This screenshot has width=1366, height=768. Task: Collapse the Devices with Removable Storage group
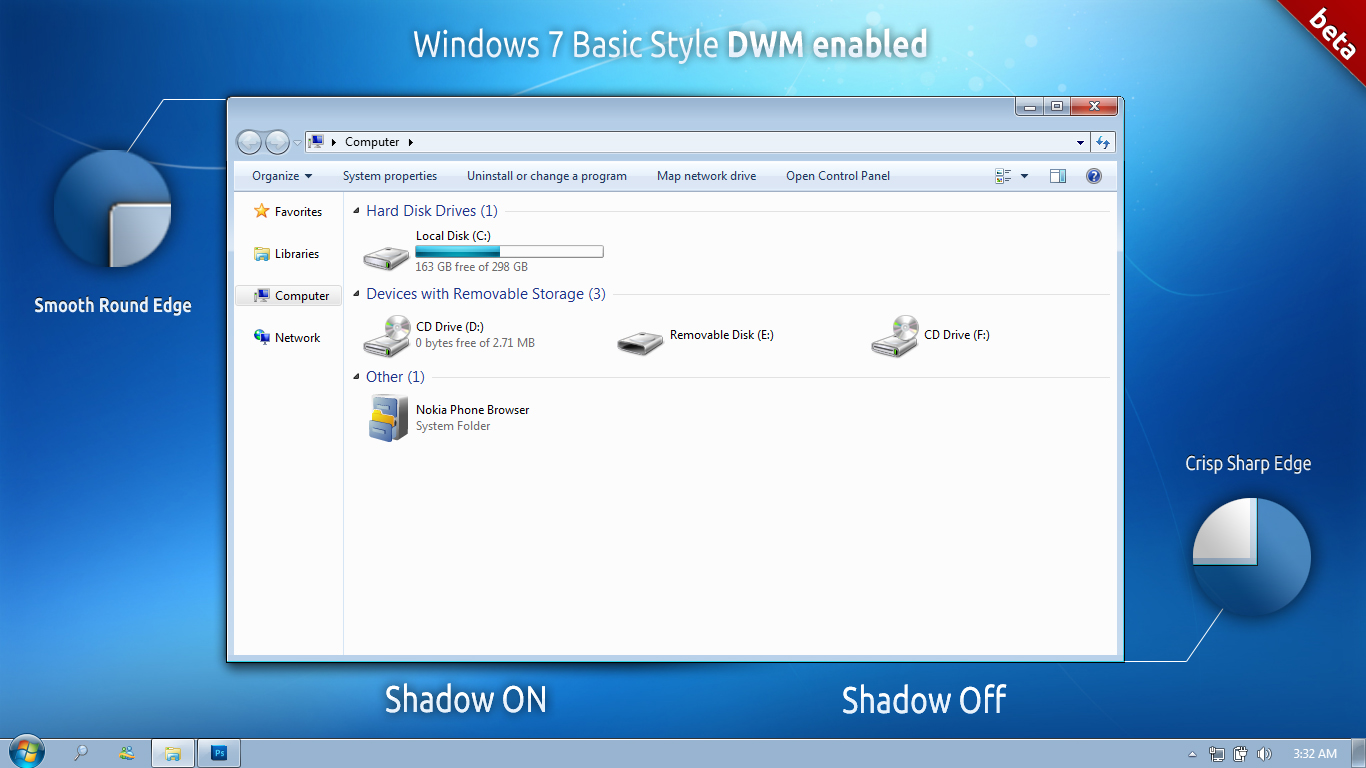click(x=357, y=294)
